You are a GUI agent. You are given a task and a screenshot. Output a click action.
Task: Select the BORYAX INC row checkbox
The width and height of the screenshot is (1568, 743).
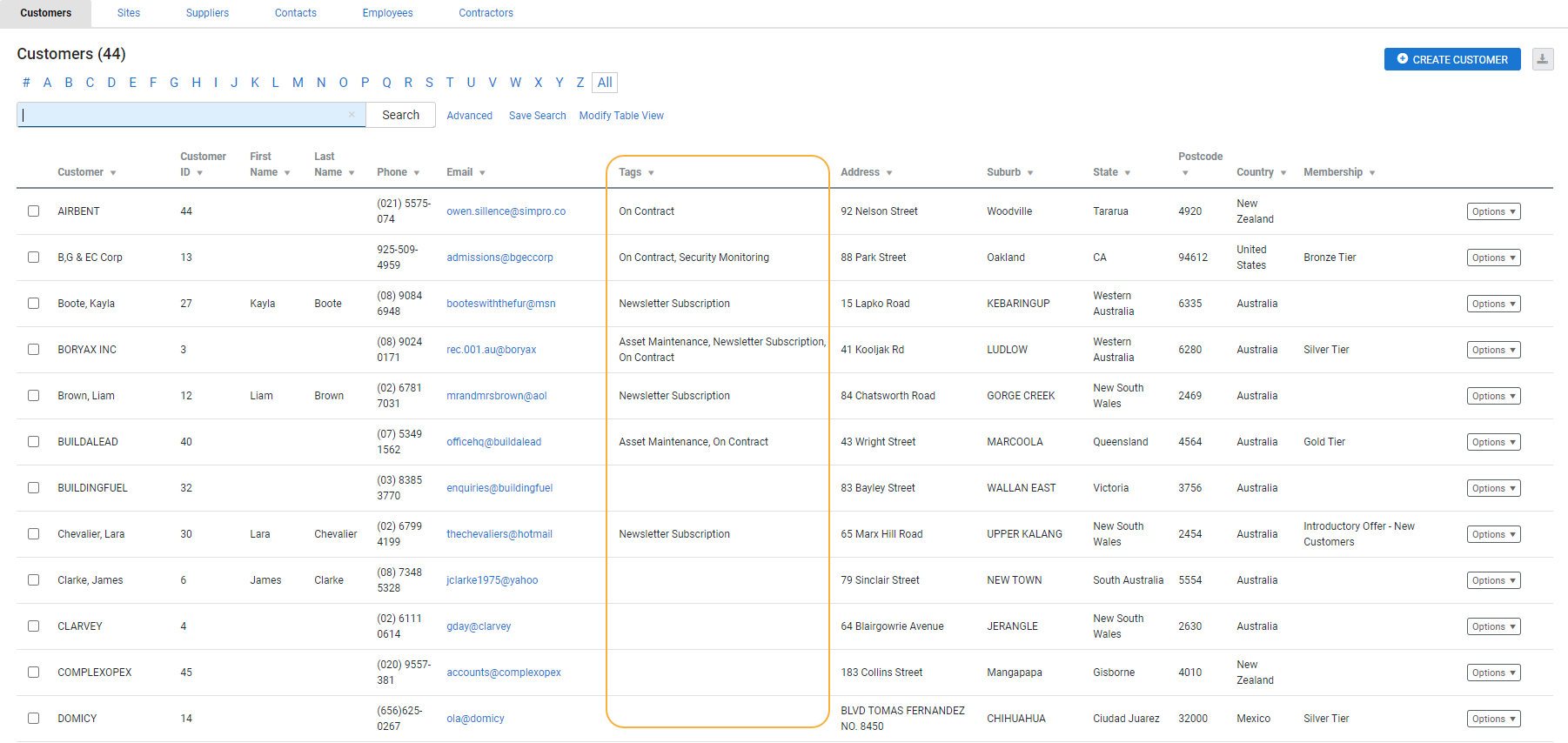33,350
